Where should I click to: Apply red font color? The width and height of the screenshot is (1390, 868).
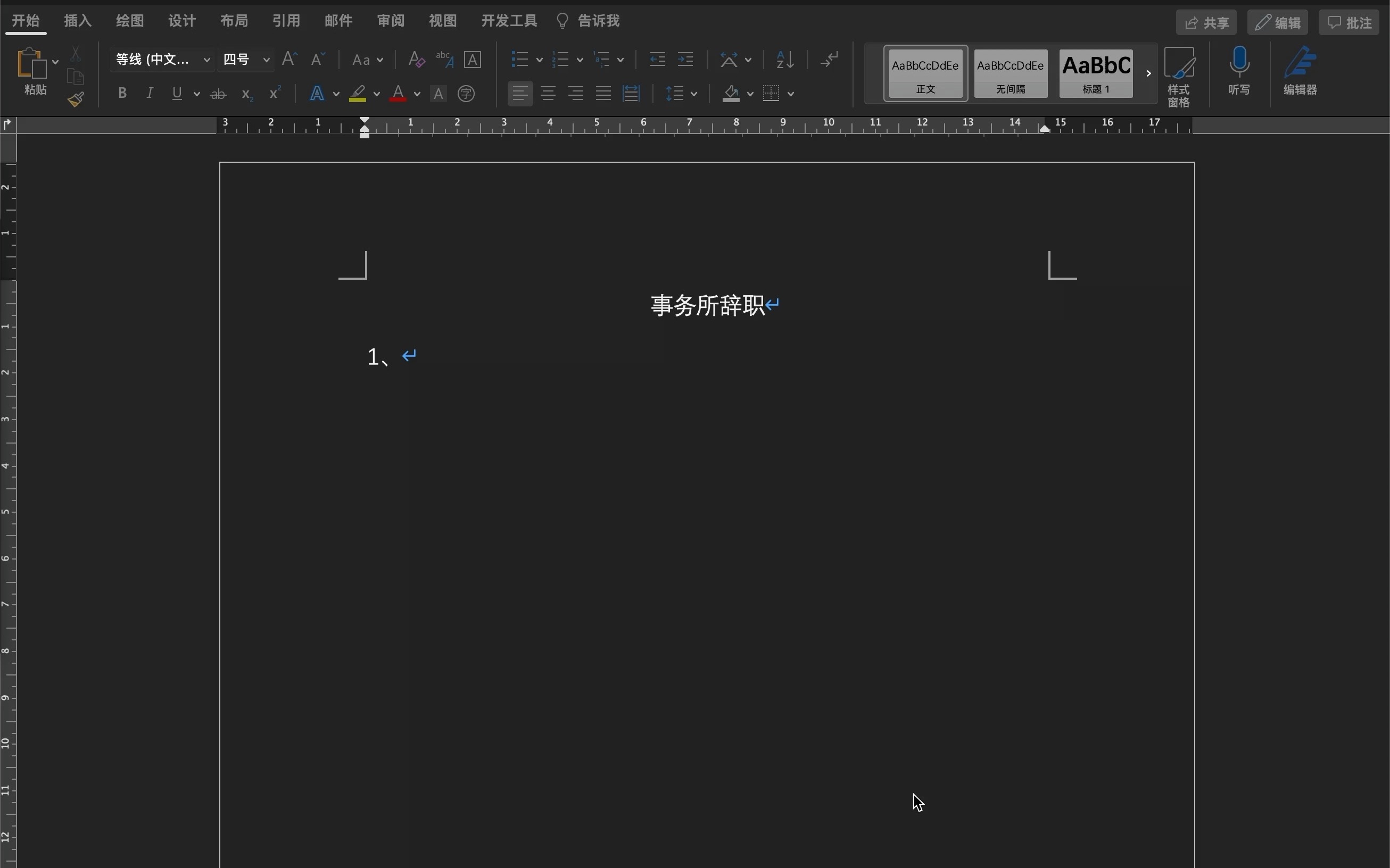coord(398,94)
